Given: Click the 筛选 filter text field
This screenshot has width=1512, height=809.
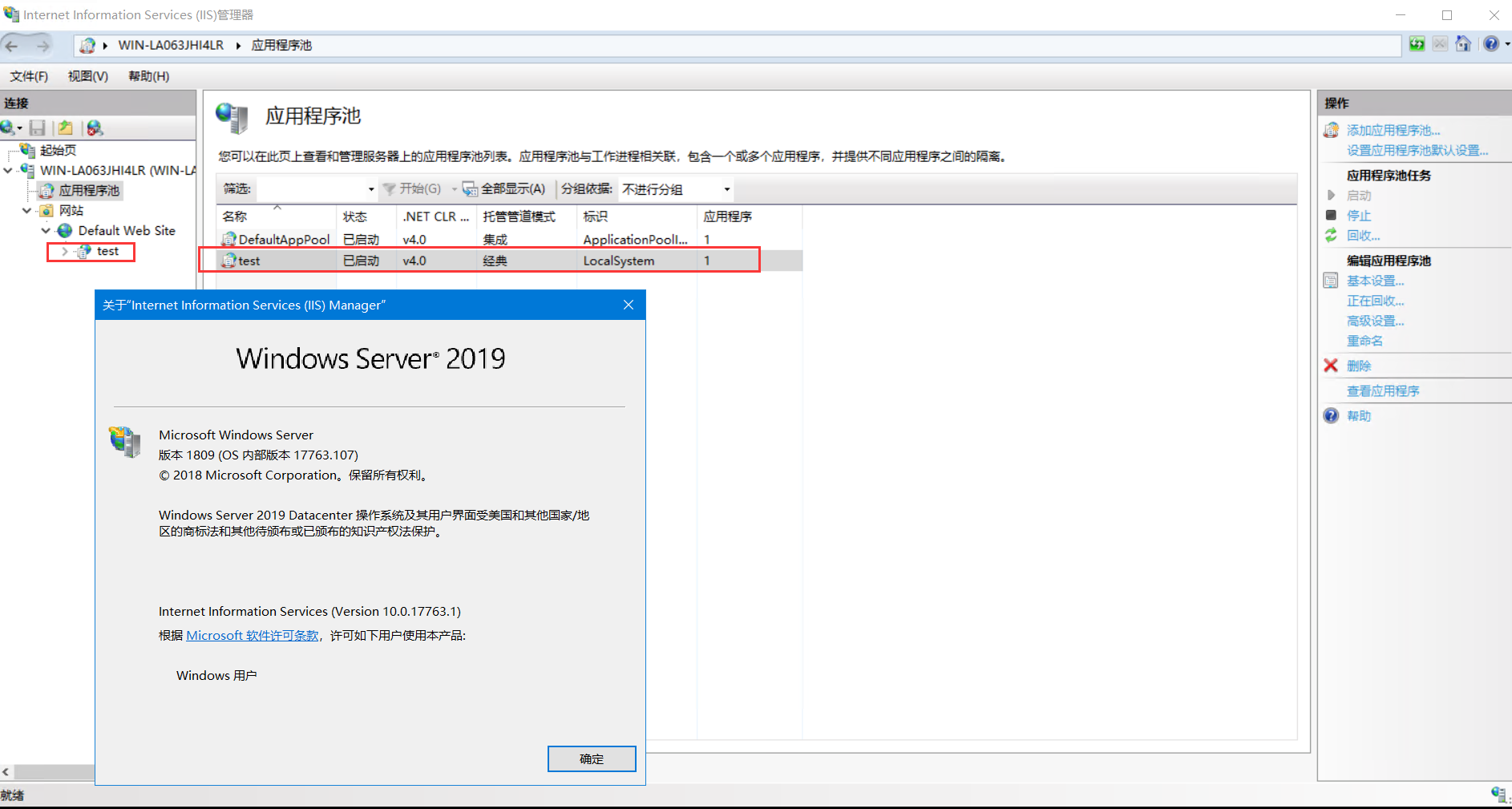Looking at the screenshot, I should coord(310,189).
